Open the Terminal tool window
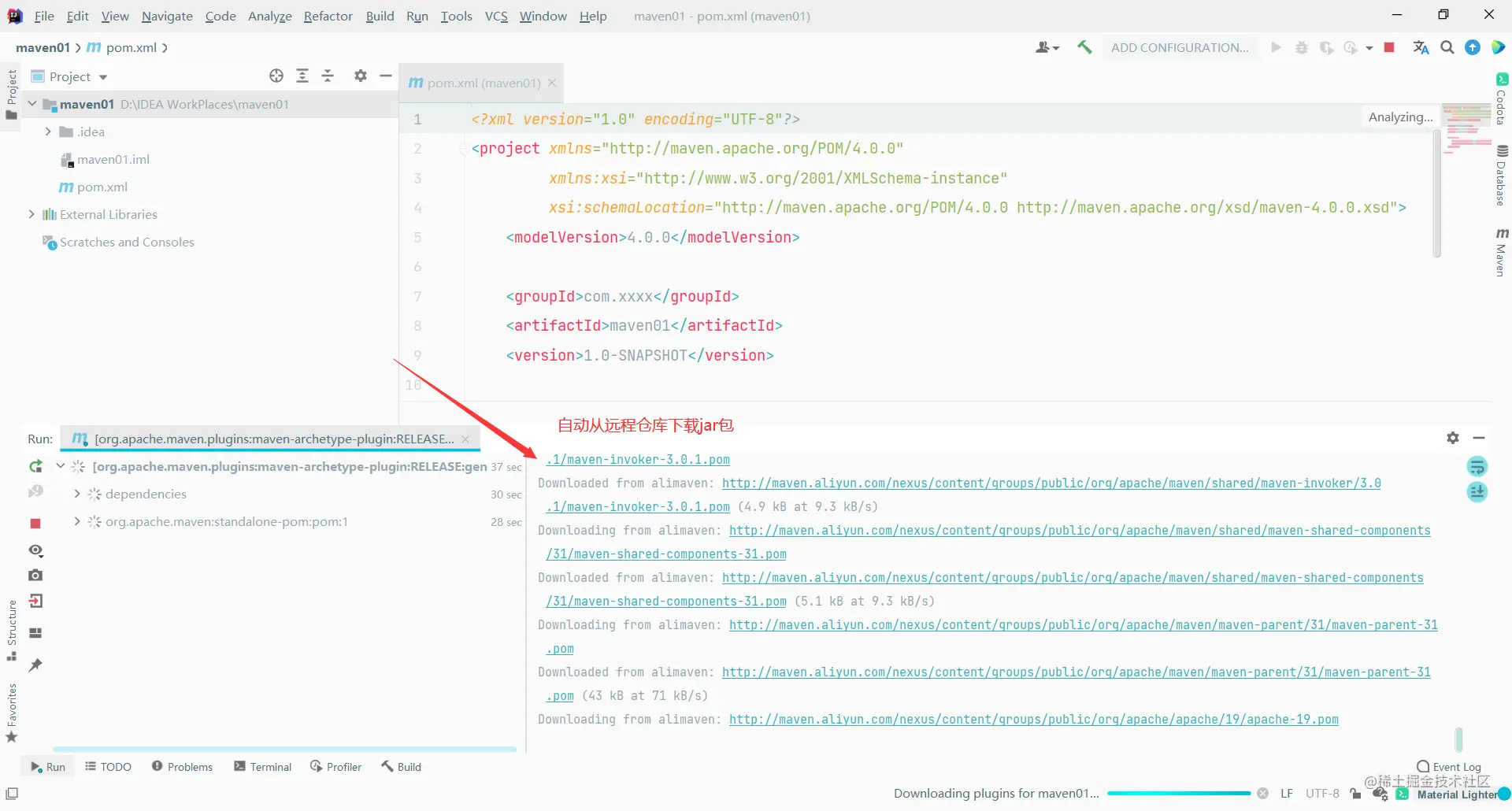 pyautogui.click(x=263, y=767)
